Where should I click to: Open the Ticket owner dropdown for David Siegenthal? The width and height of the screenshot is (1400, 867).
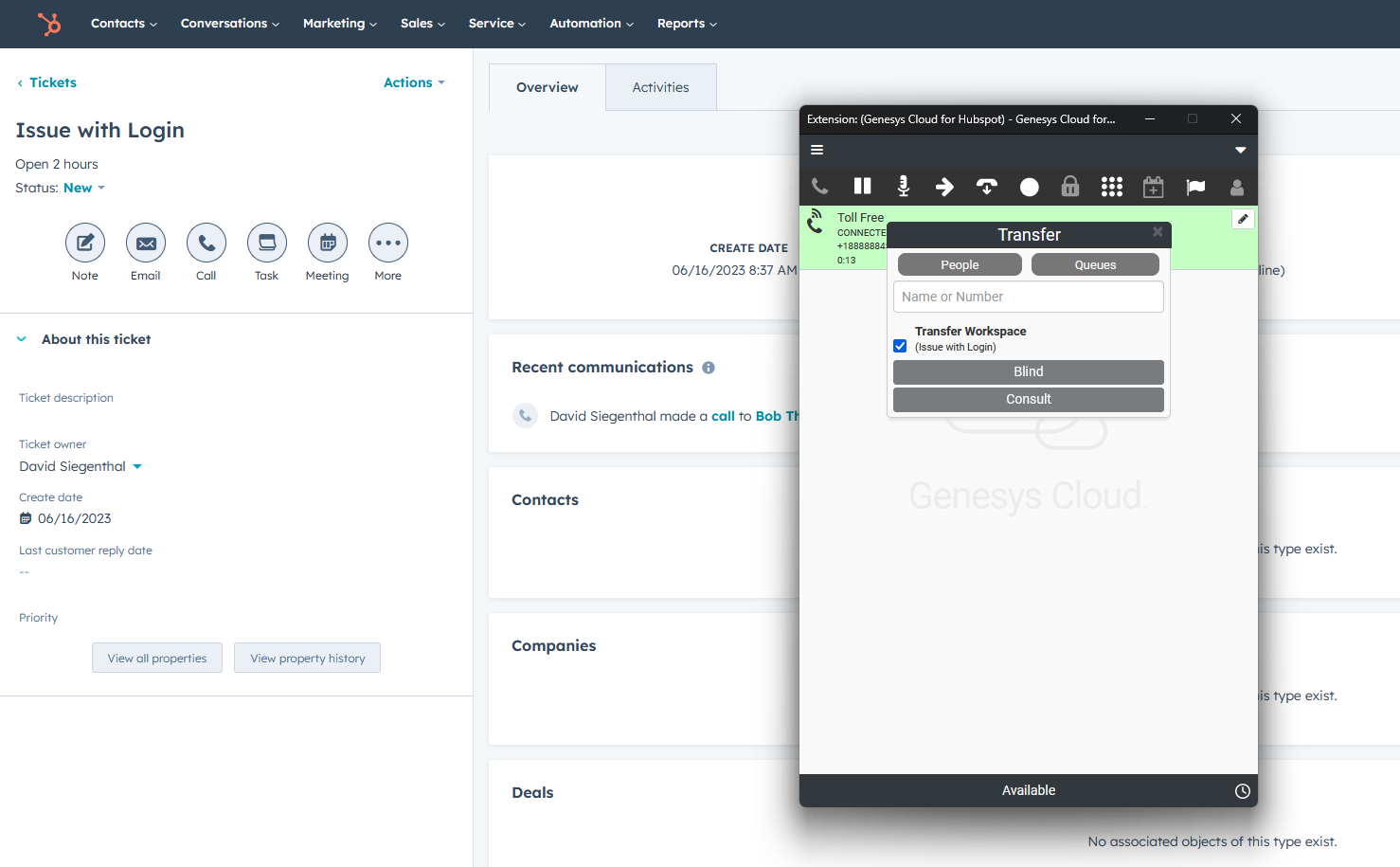point(137,466)
